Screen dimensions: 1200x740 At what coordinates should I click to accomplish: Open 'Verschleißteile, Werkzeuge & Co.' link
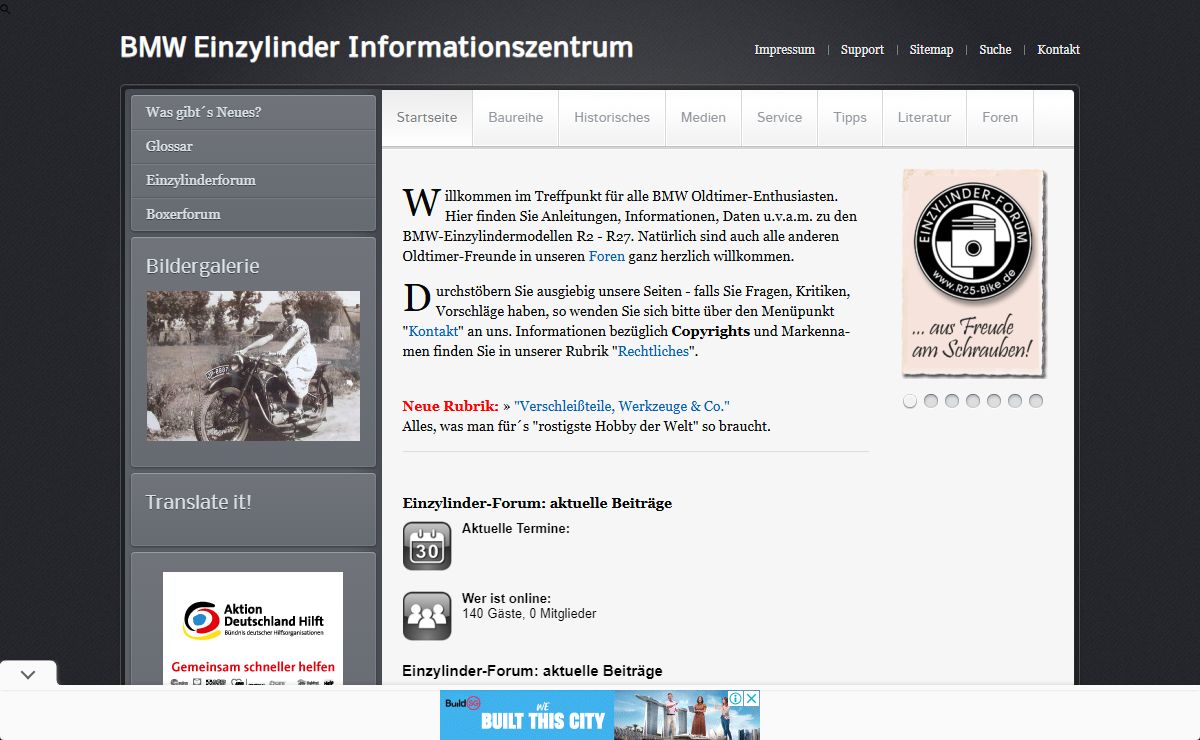(622, 406)
